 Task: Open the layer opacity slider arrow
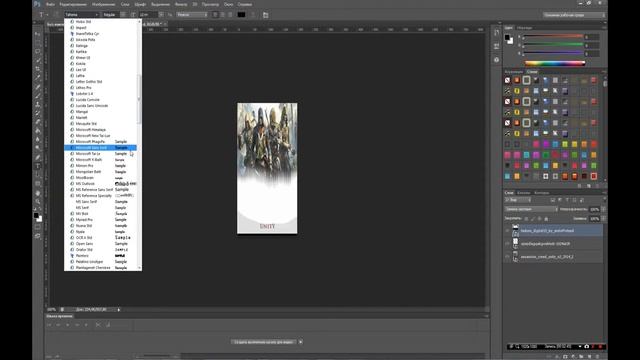pos(603,209)
